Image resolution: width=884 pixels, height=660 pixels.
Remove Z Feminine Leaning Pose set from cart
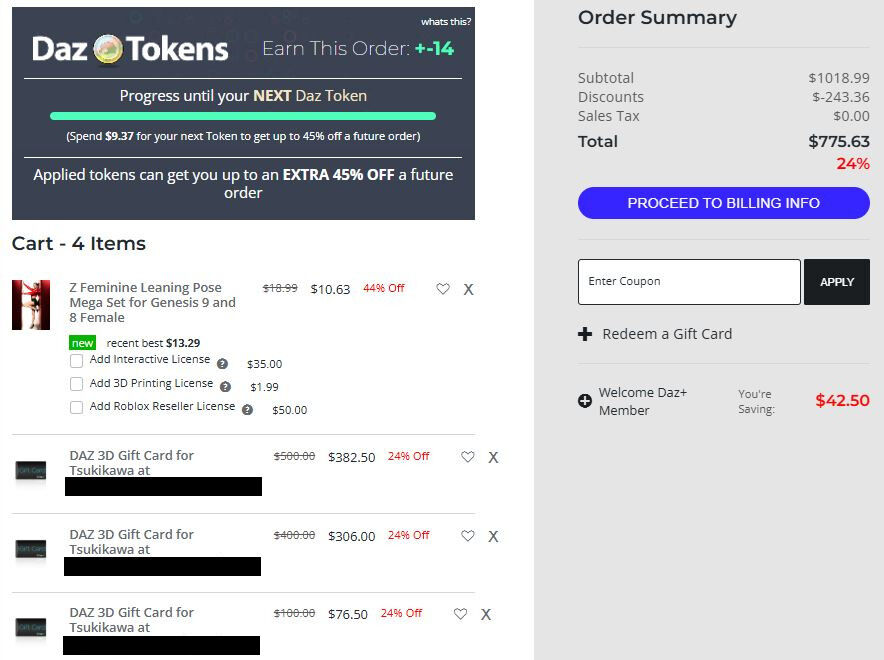point(468,290)
